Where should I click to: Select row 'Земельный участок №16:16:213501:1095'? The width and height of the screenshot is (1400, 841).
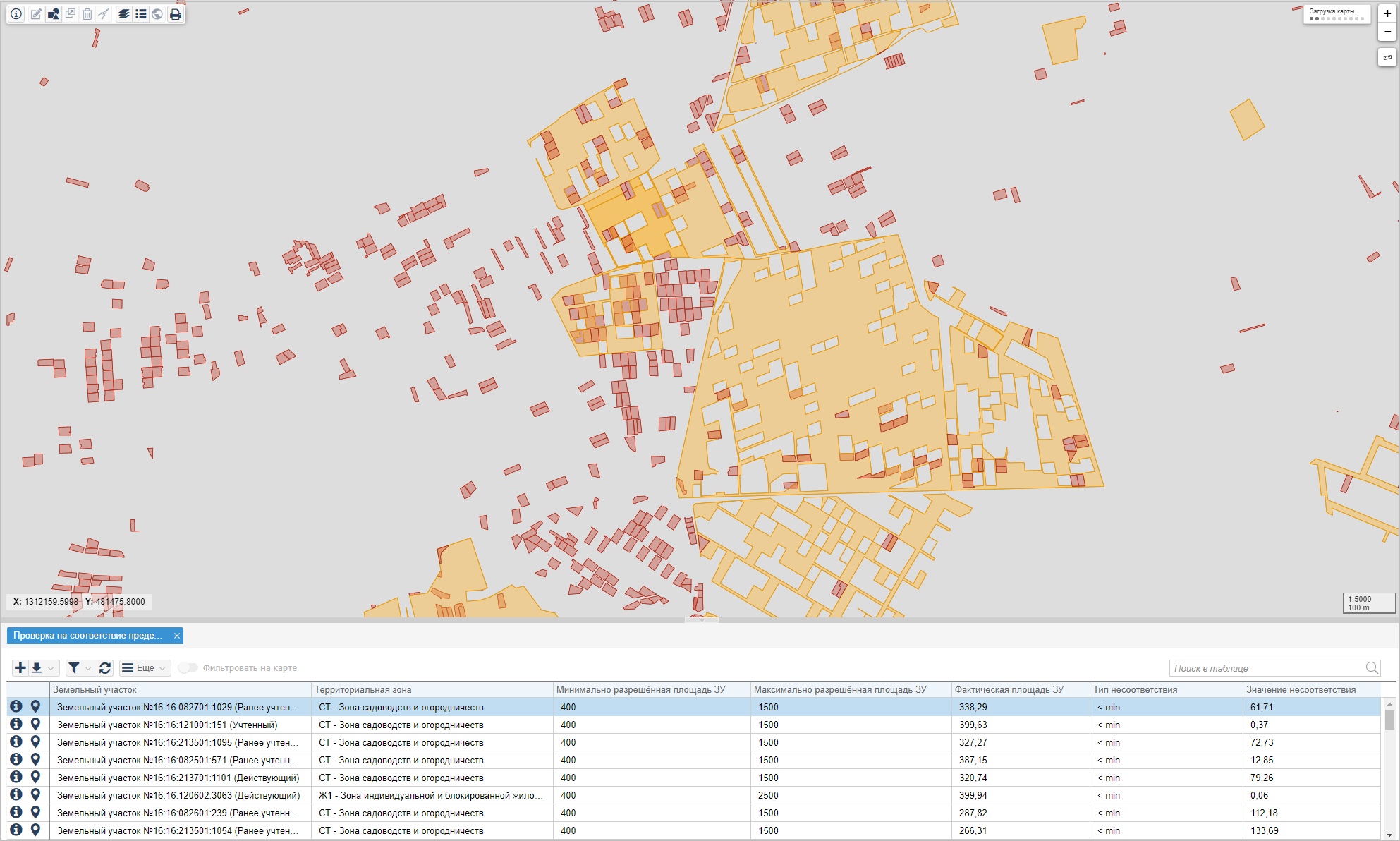[693, 742]
